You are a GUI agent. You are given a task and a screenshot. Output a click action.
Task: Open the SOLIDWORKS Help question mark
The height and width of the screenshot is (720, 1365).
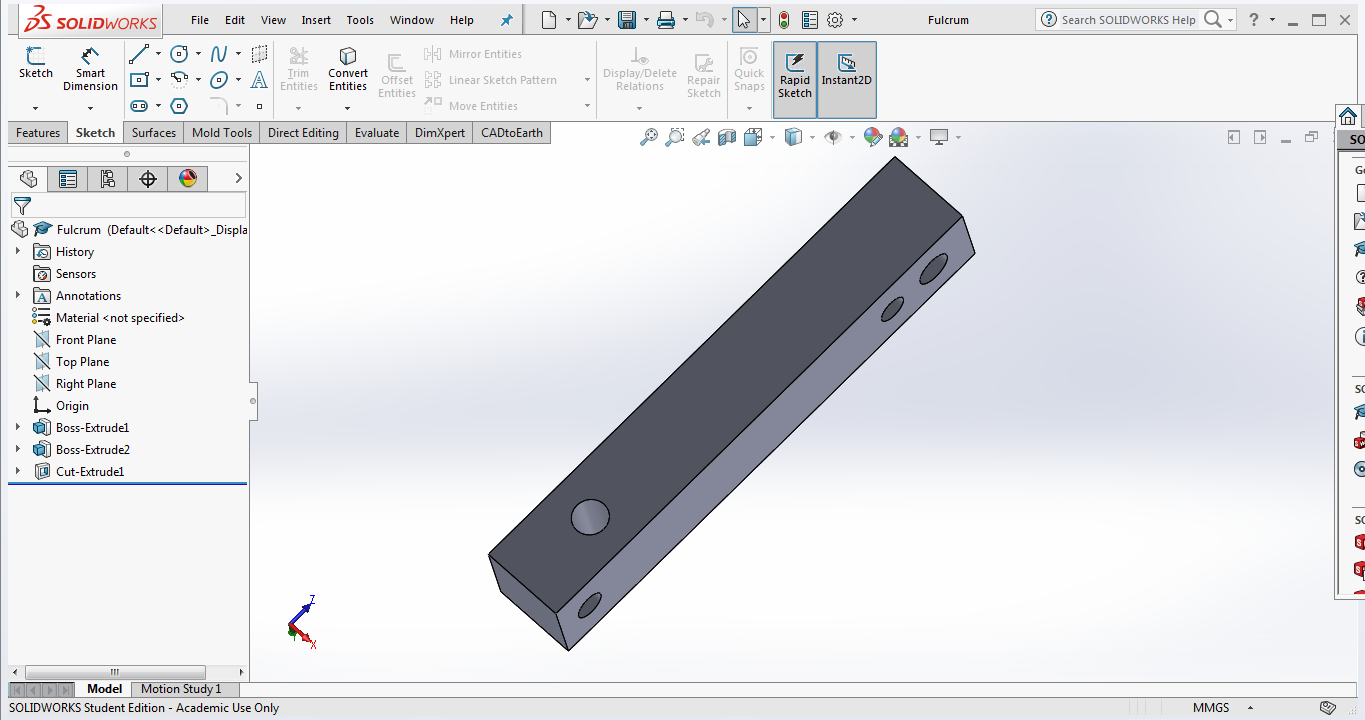1254,20
